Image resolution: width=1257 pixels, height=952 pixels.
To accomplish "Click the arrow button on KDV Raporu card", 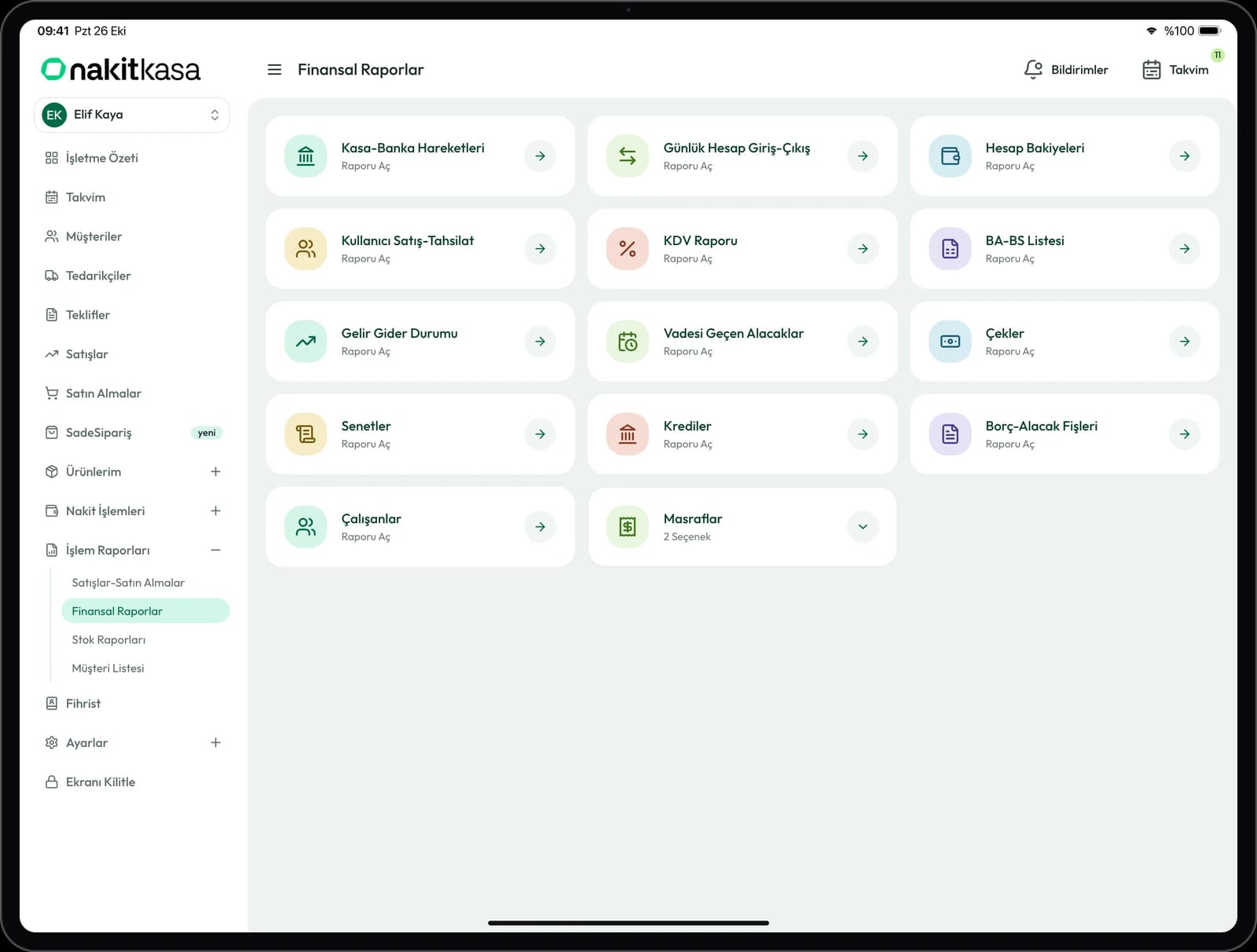I will point(863,249).
